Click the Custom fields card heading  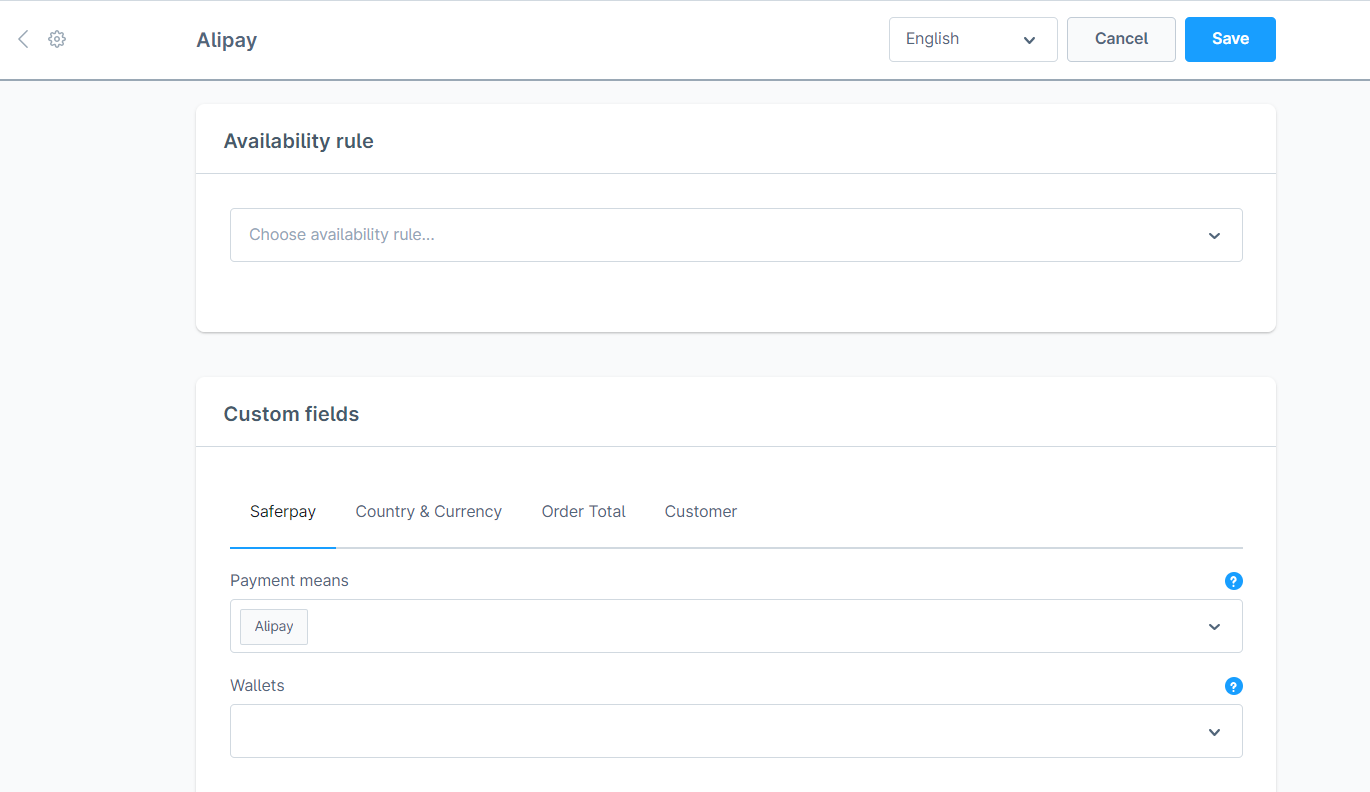pyautogui.click(x=291, y=414)
